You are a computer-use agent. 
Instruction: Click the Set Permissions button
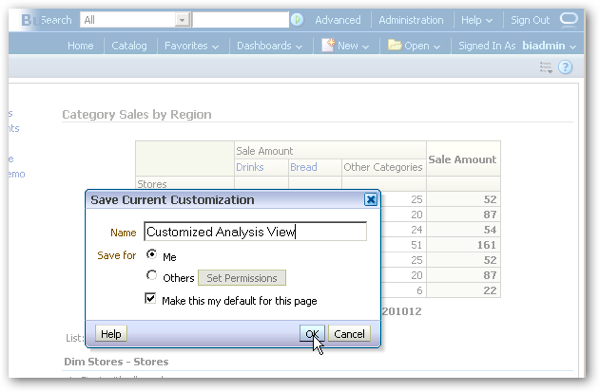coord(242,278)
